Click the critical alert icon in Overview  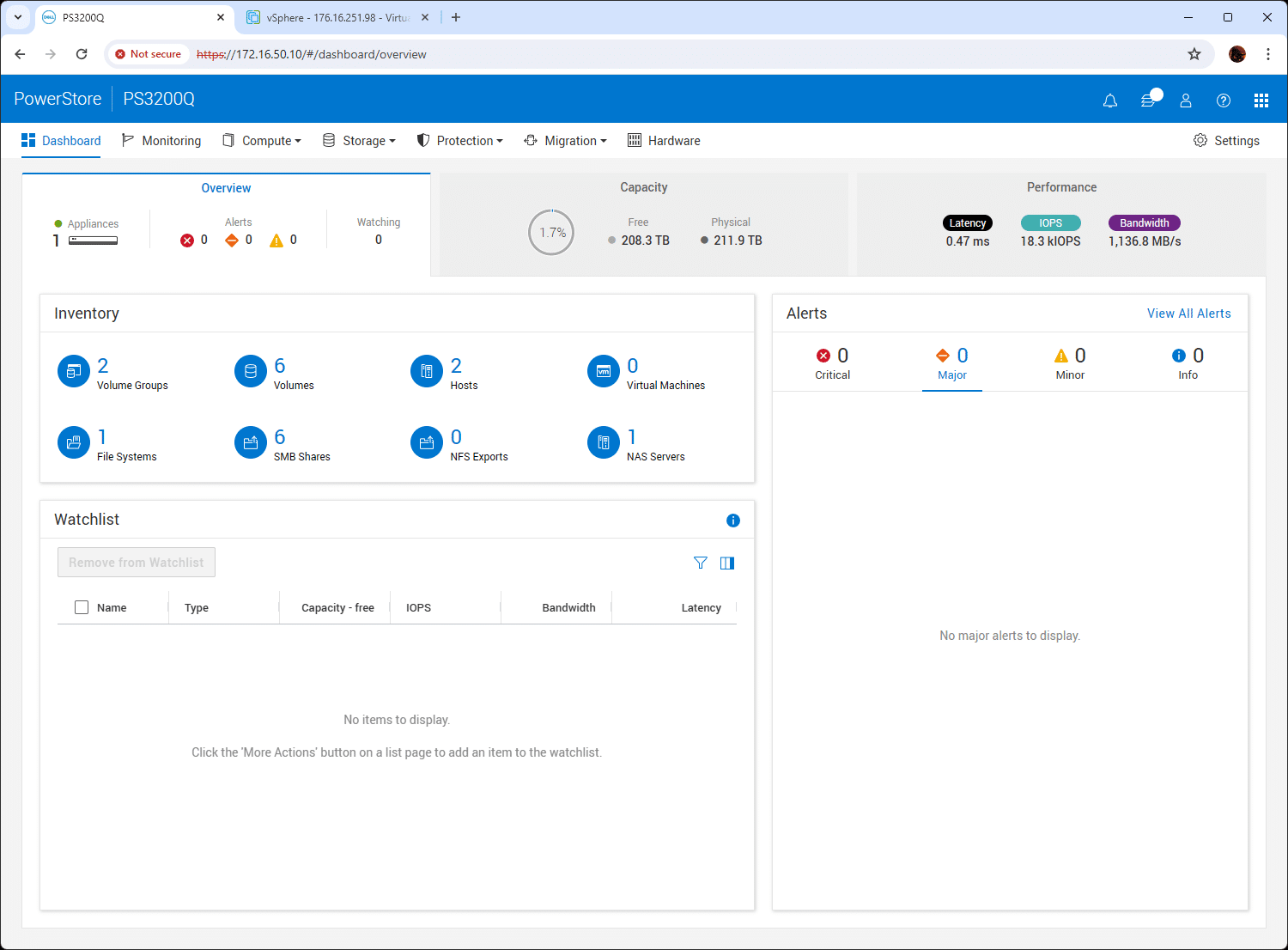[187, 241]
